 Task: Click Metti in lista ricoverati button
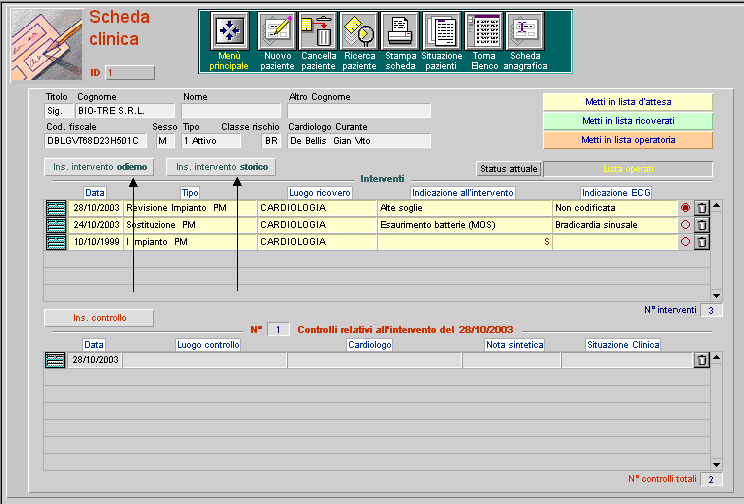[628, 121]
